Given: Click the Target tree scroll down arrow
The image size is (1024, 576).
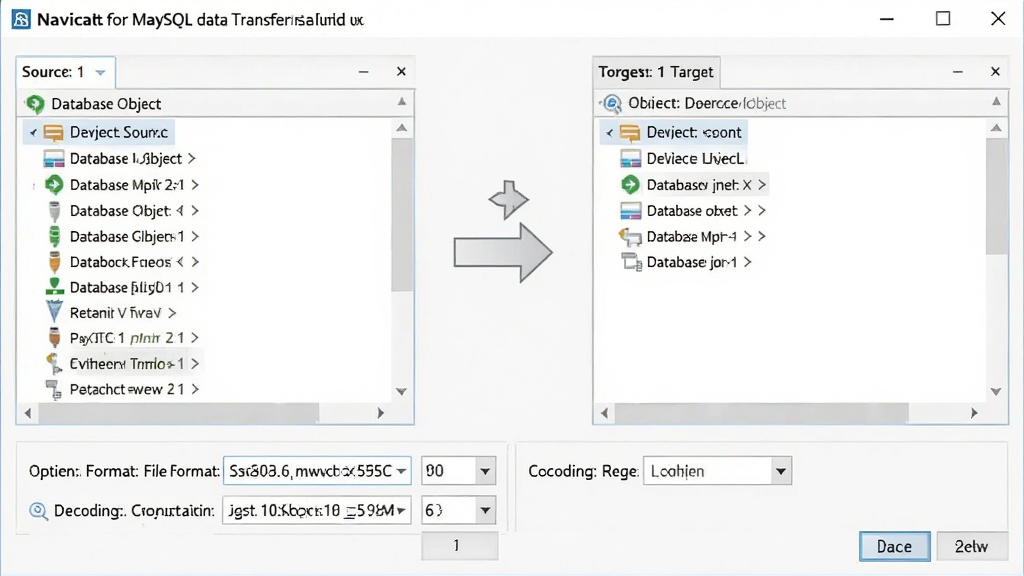Looking at the screenshot, I should click(x=996, y=391).
